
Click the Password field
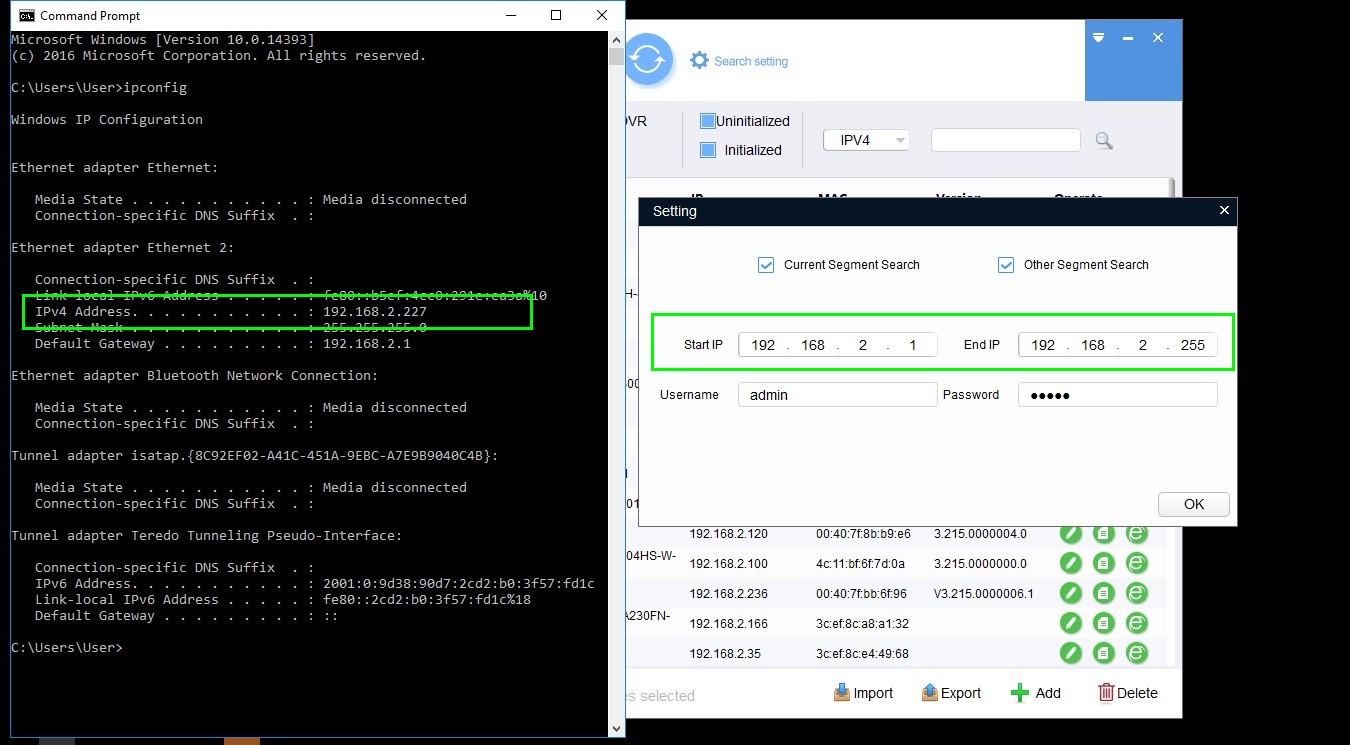tap(1118, 395)
